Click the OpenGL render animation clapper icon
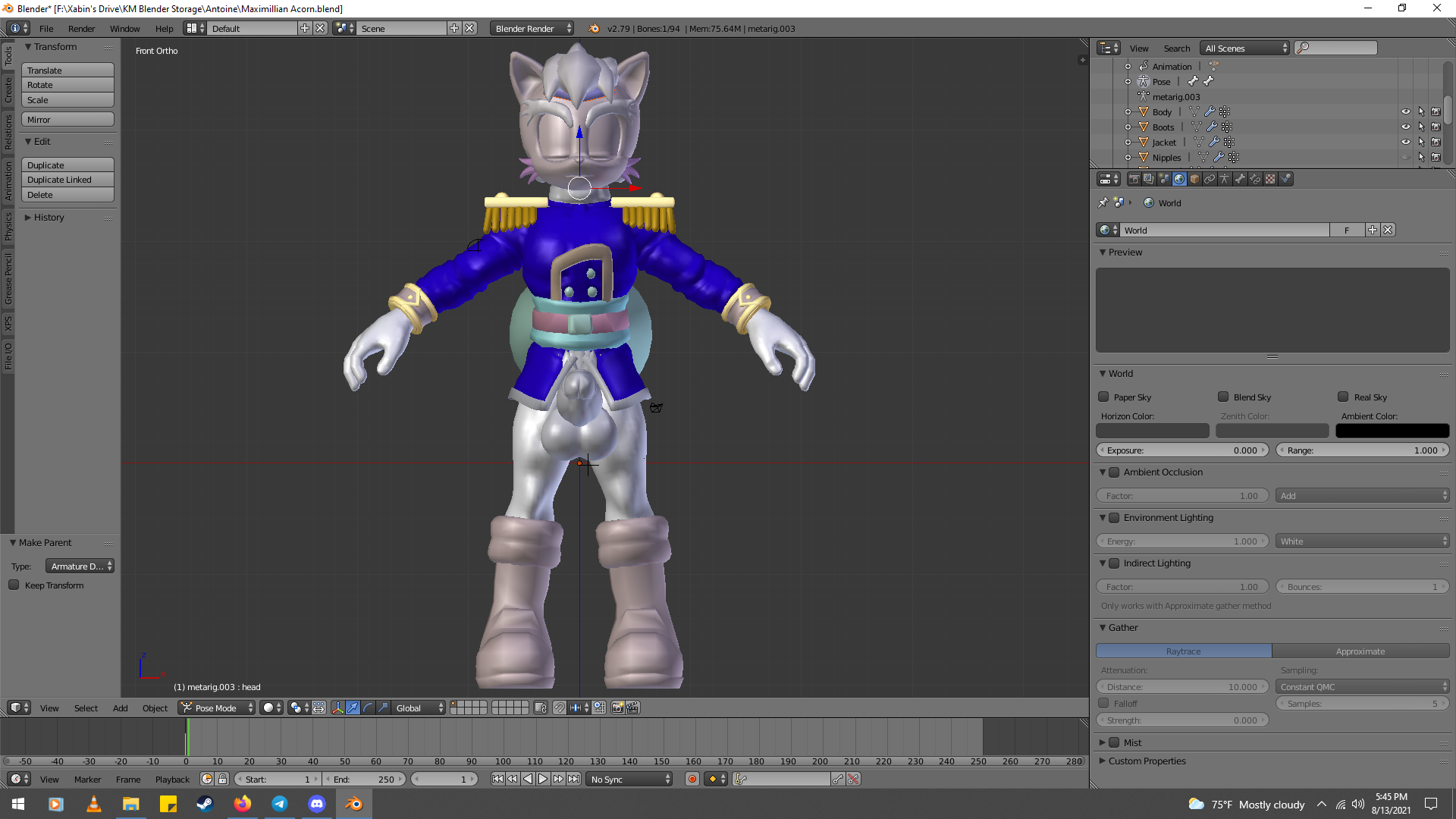Viewport: 1456px width, 819px height. point(632,708)
